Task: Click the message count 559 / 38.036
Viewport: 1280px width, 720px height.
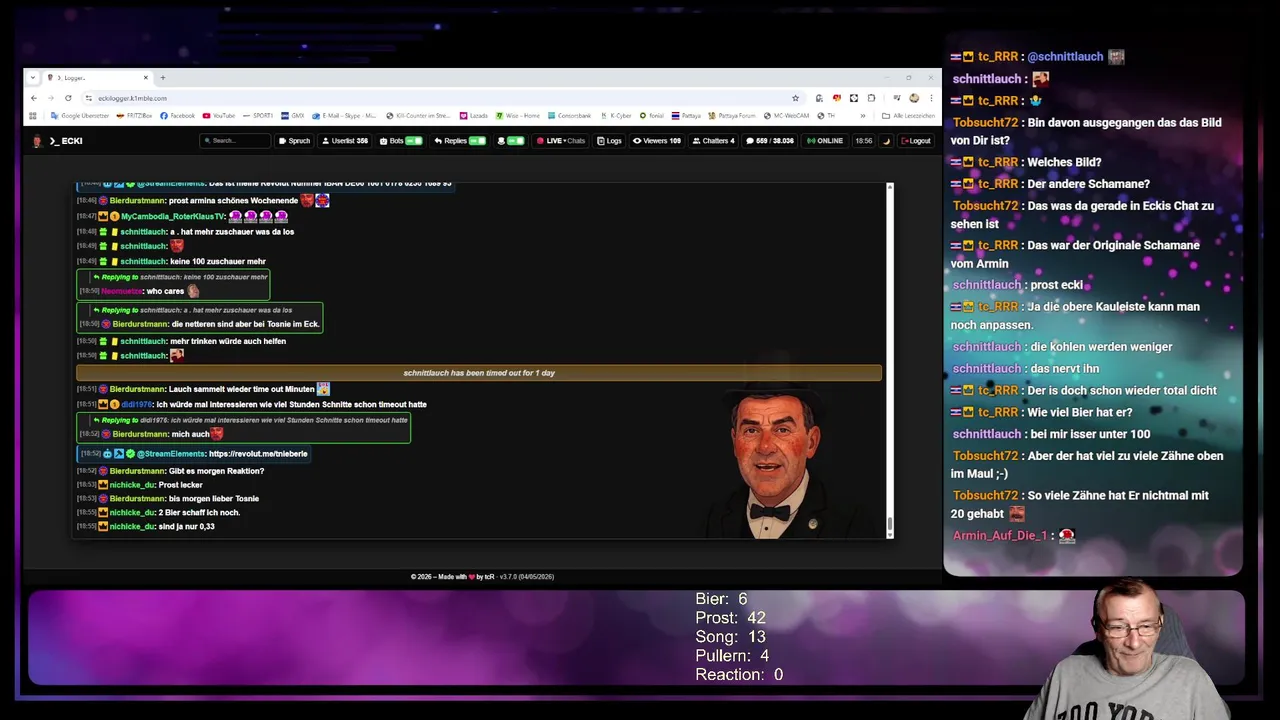Action: coord(770,141)
